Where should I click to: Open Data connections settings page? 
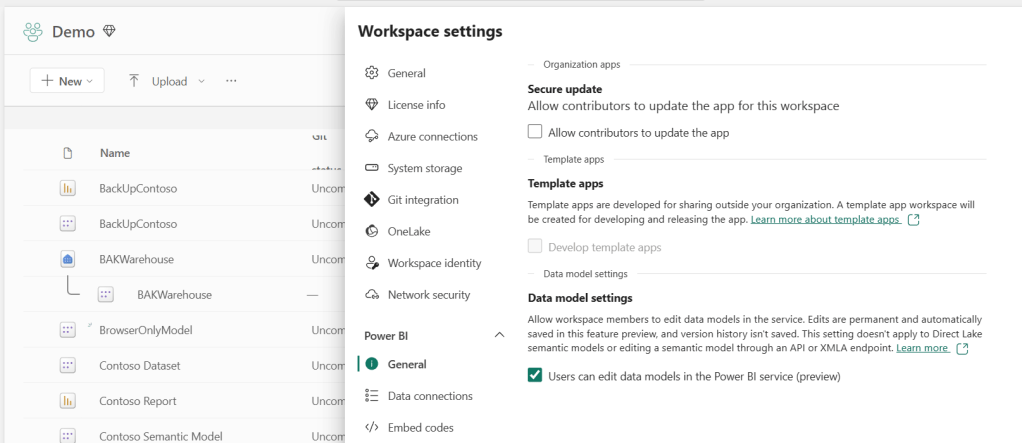pos(430,396)
